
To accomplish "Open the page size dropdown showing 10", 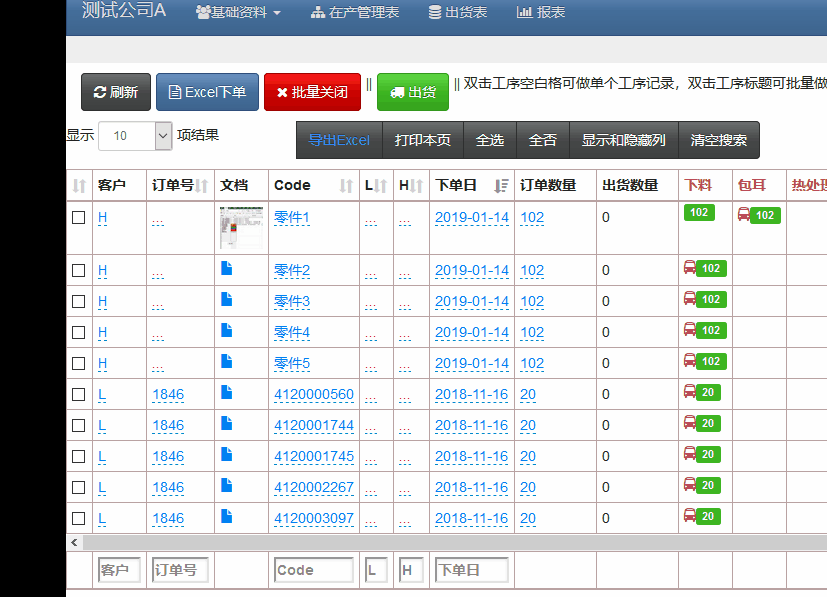I will point(135,136).
